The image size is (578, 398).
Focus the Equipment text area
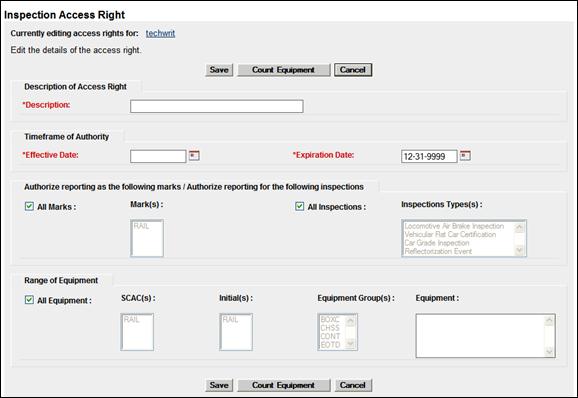[x=485, y=336]
